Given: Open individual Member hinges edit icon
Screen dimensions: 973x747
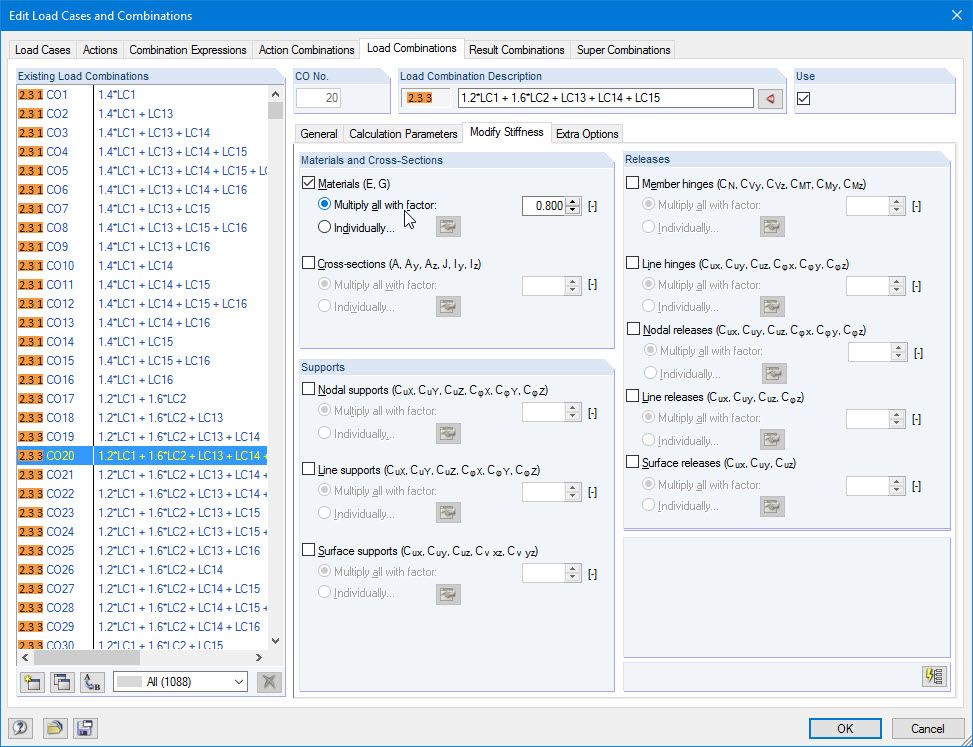Looking at the screenshot, I should tap(772, 226).
